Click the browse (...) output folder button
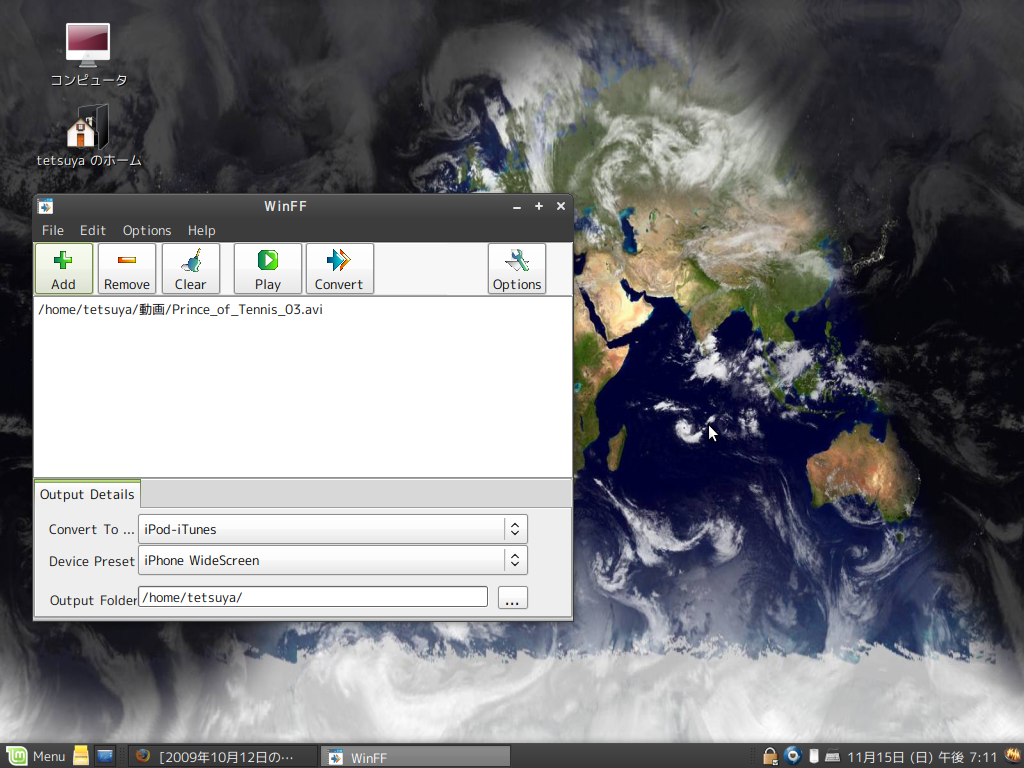 pos(512,599)
